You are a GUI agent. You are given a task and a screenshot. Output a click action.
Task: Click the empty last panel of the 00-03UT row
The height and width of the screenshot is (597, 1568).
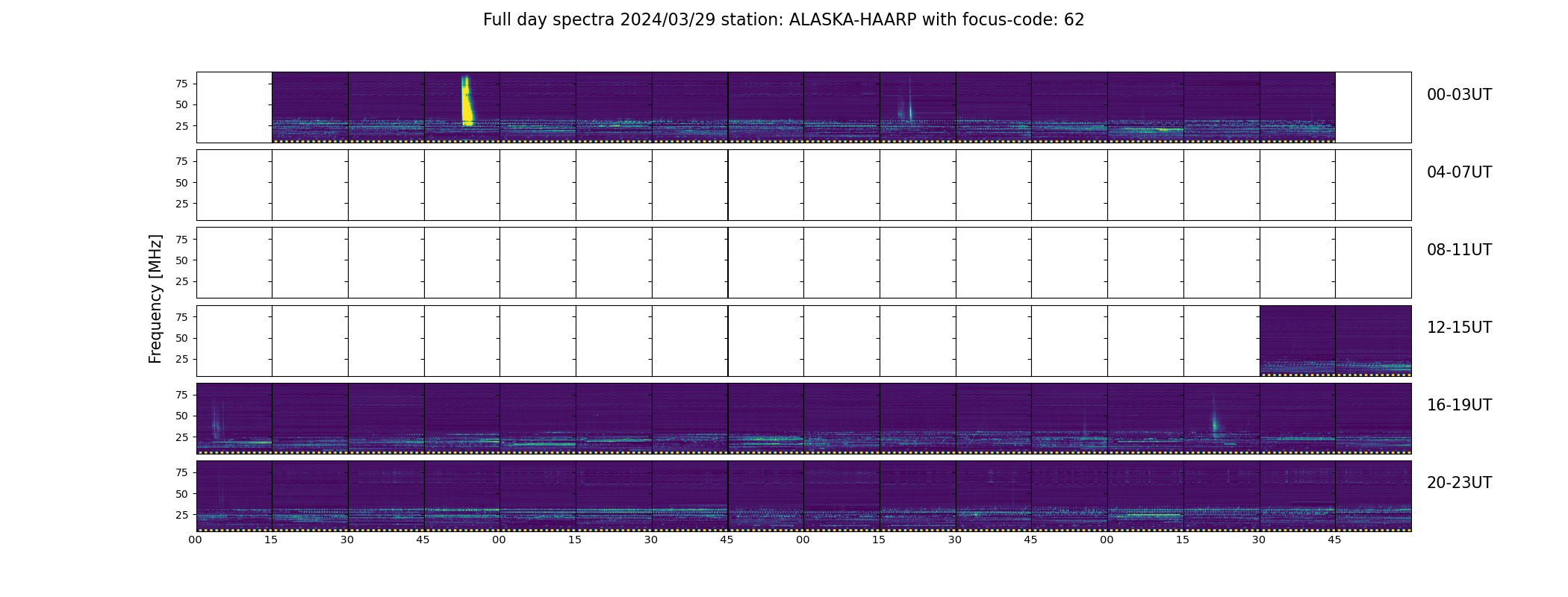coord(1373,107)
